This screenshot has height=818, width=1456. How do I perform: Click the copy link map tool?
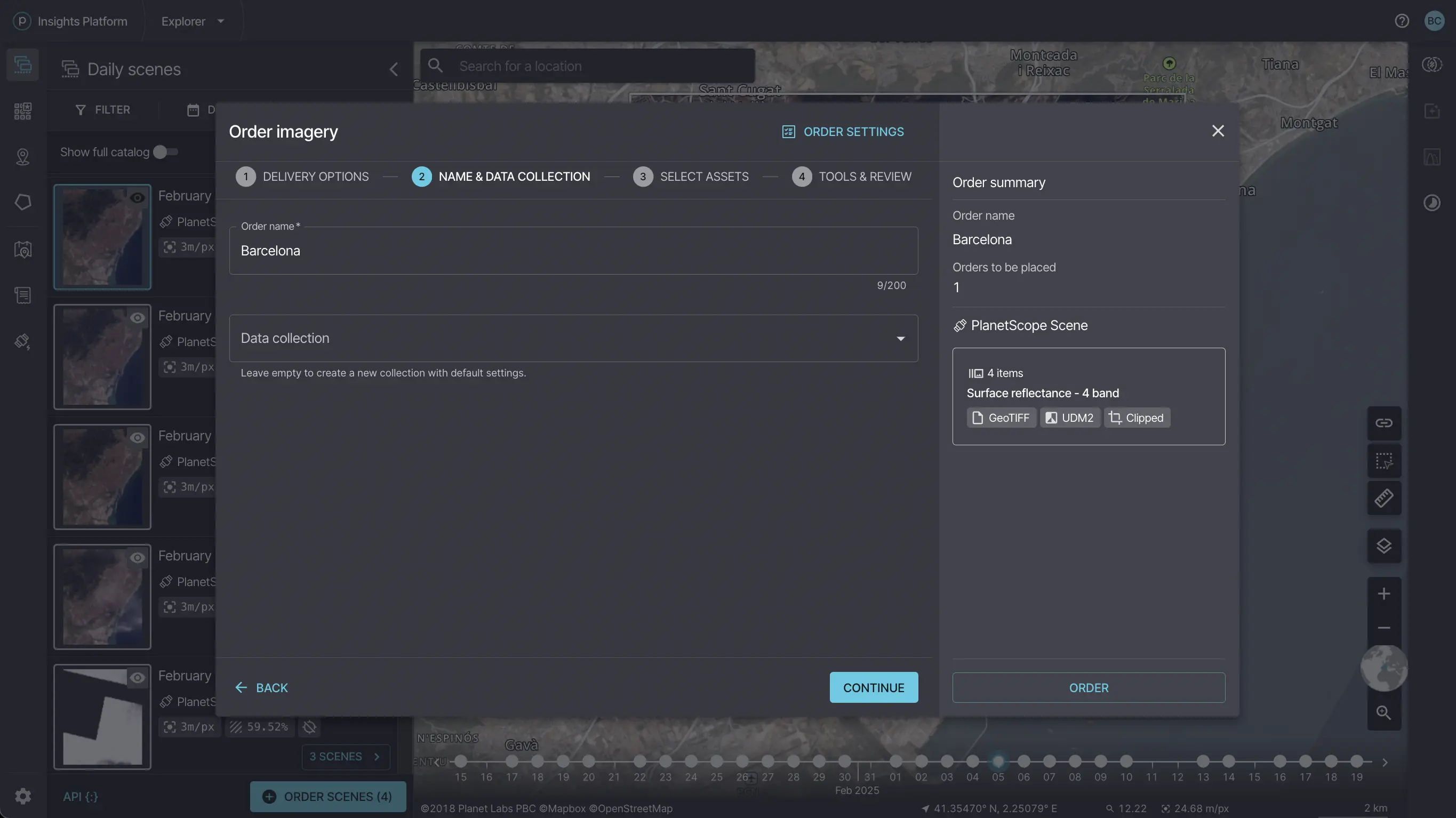[x=1383, y=423]
